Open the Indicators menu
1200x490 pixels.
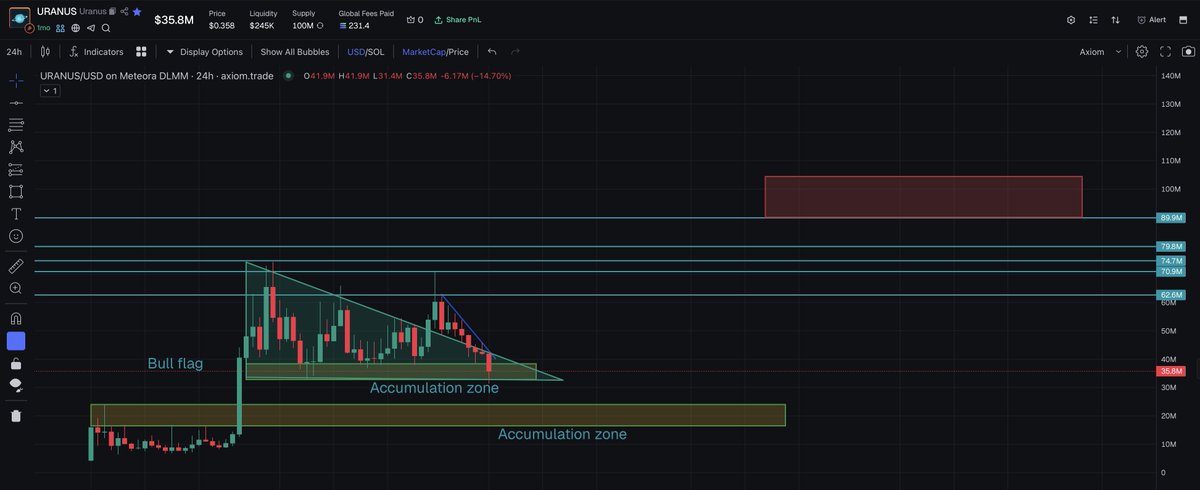coord(96,51)
